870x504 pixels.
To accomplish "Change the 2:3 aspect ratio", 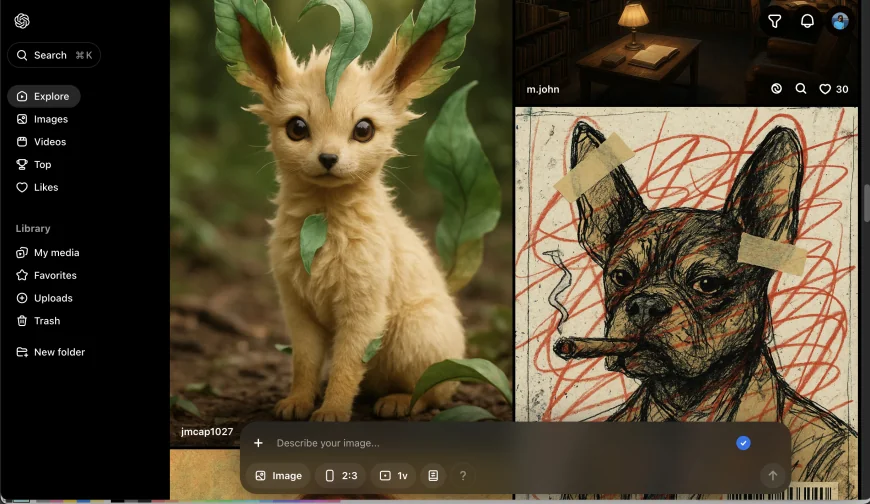I will click(341, 476).
